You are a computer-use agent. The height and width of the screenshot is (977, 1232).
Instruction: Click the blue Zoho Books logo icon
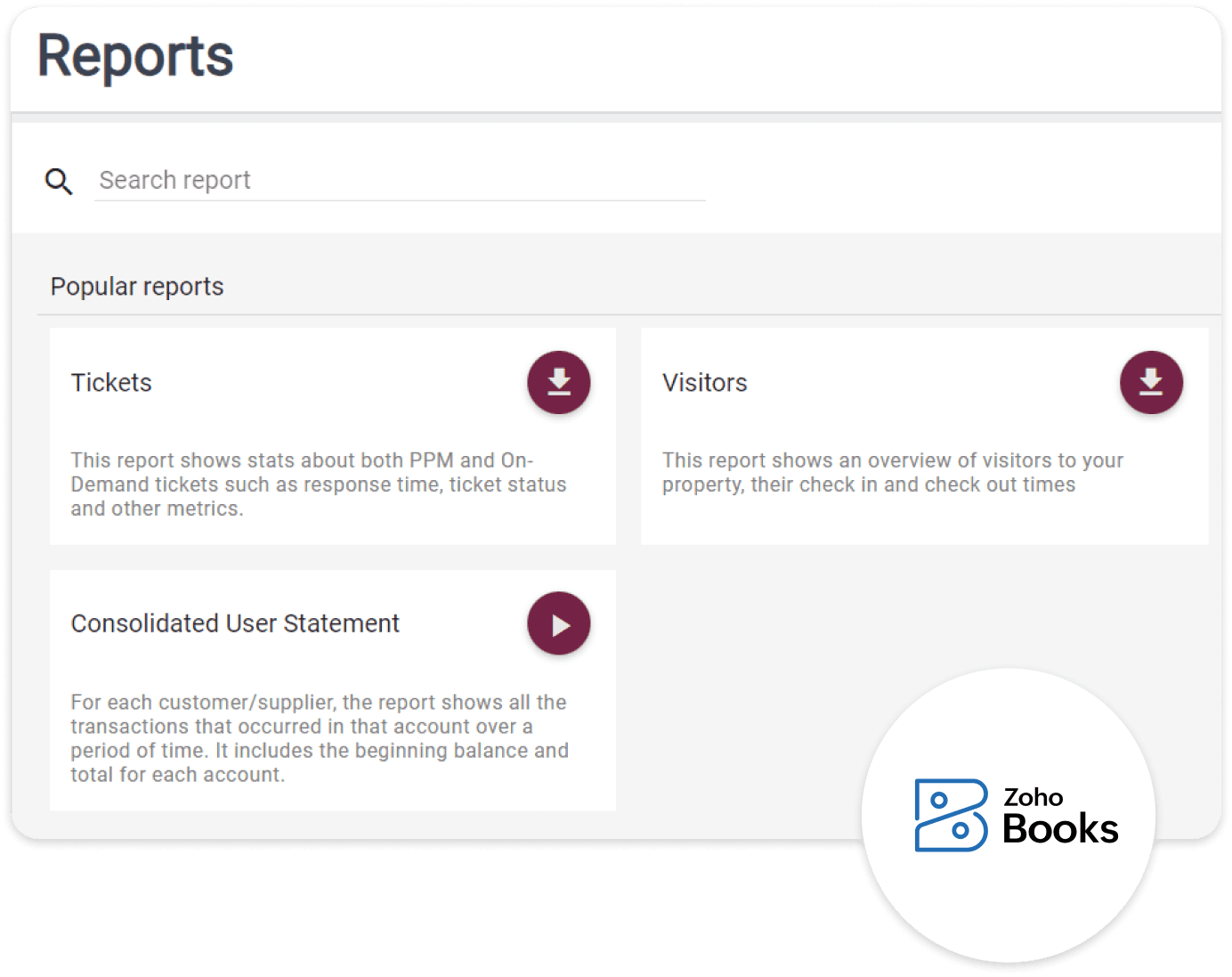[951, 816]
